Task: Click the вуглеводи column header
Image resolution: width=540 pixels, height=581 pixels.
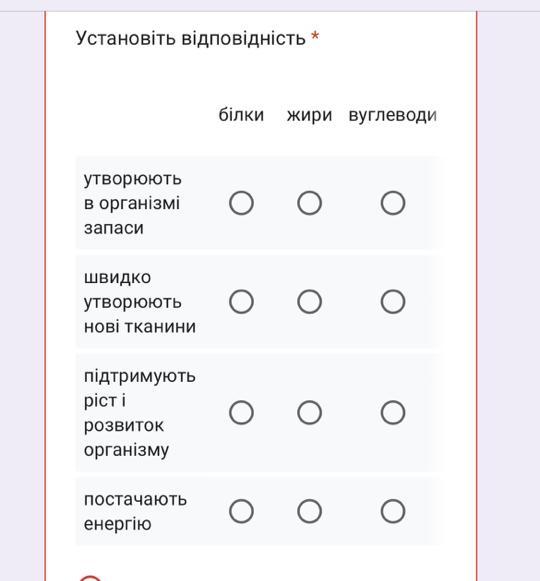Action: point(393,115)
